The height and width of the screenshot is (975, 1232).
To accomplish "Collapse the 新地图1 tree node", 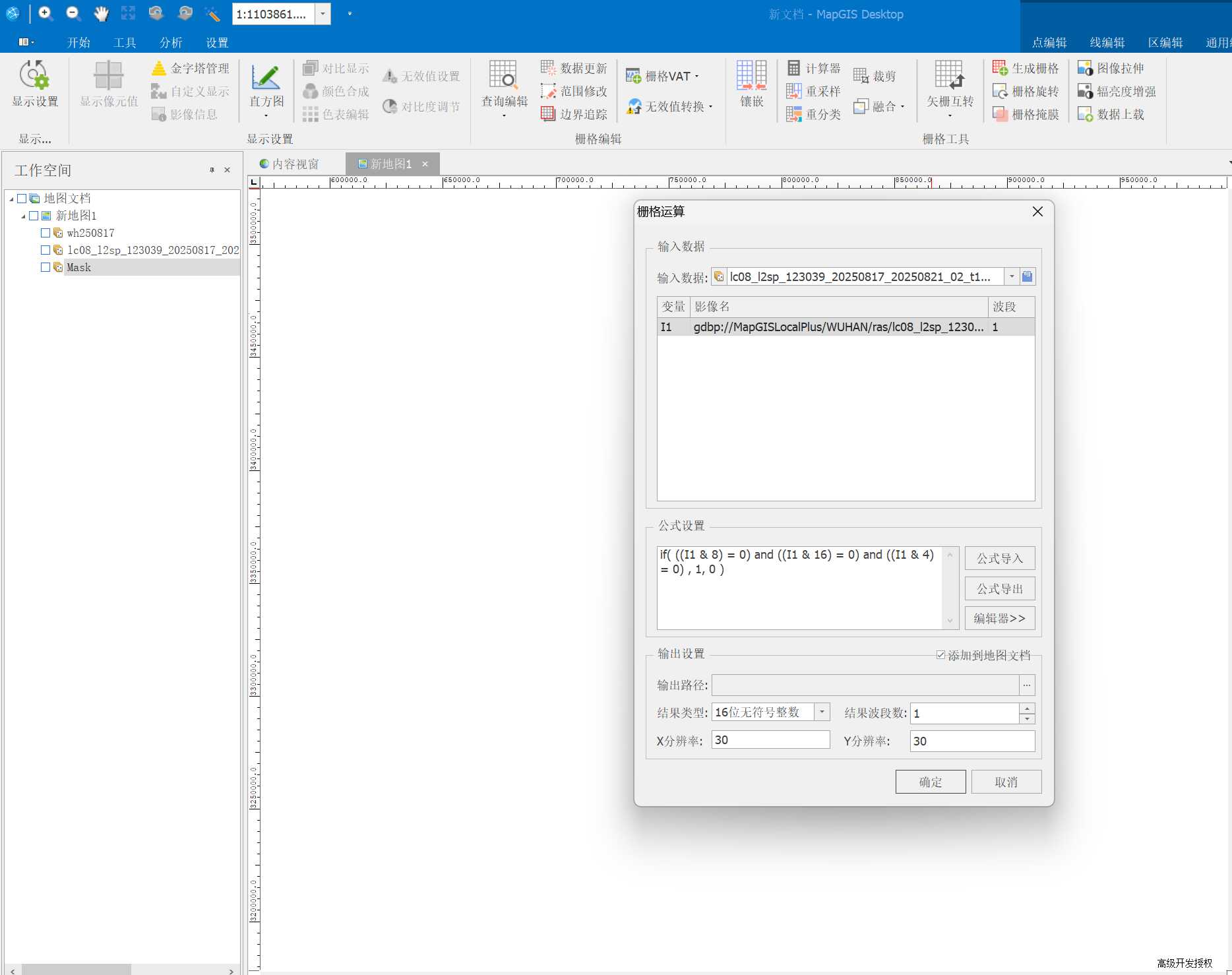I will [x=23, y=216].
